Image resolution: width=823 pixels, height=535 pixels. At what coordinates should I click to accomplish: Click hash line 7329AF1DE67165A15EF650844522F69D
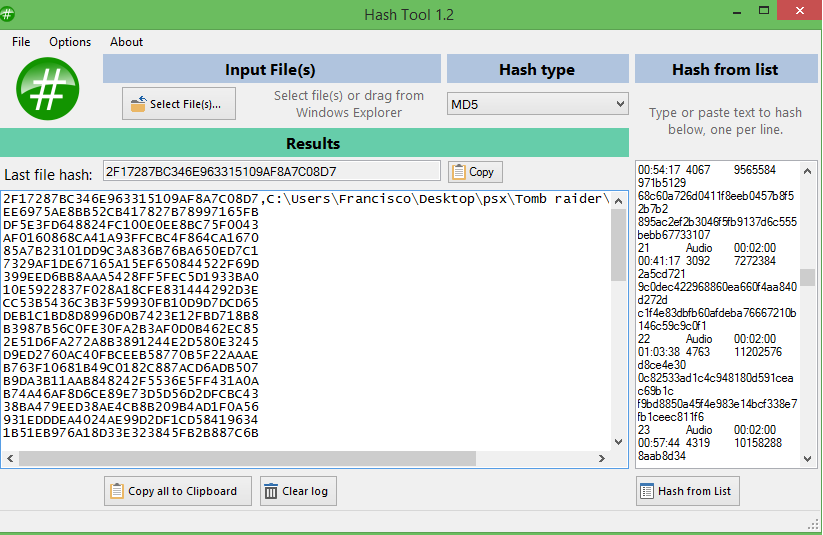pos(131,264)
